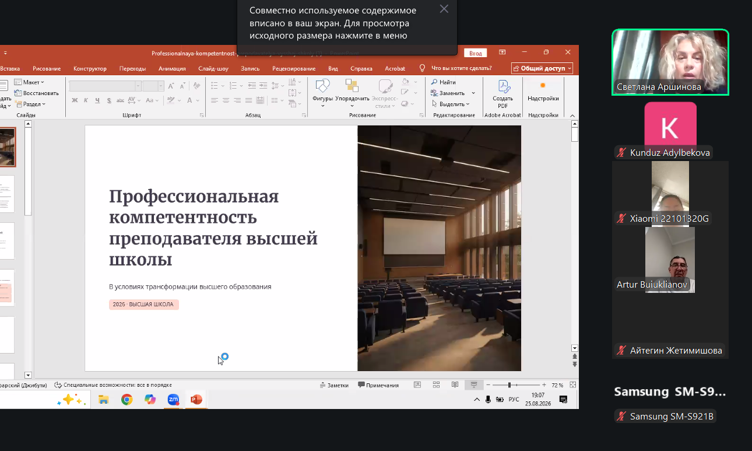
Task: Click Найти to search the presentation
Action: 444,82
